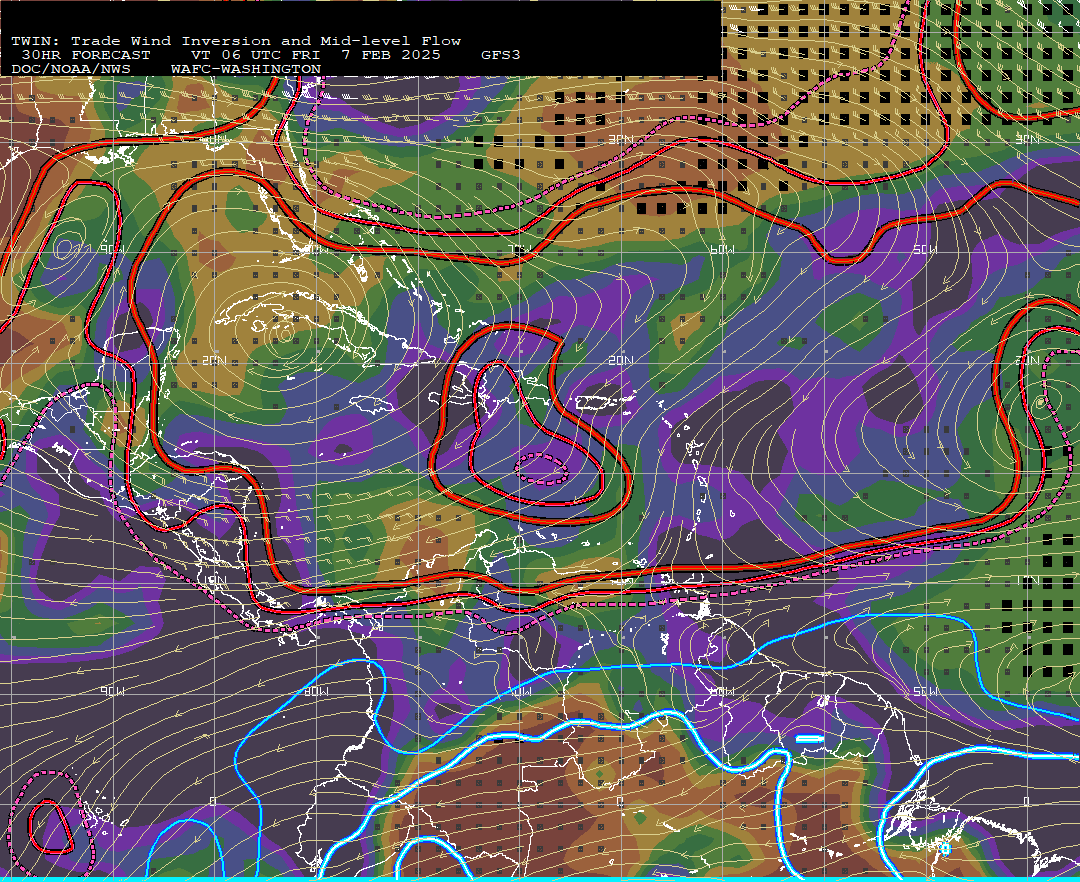The width and height of the screenshot is (1080, 882).
Task: Click the small cyan bar over northern Brazil
Action: tap(810, 739)
